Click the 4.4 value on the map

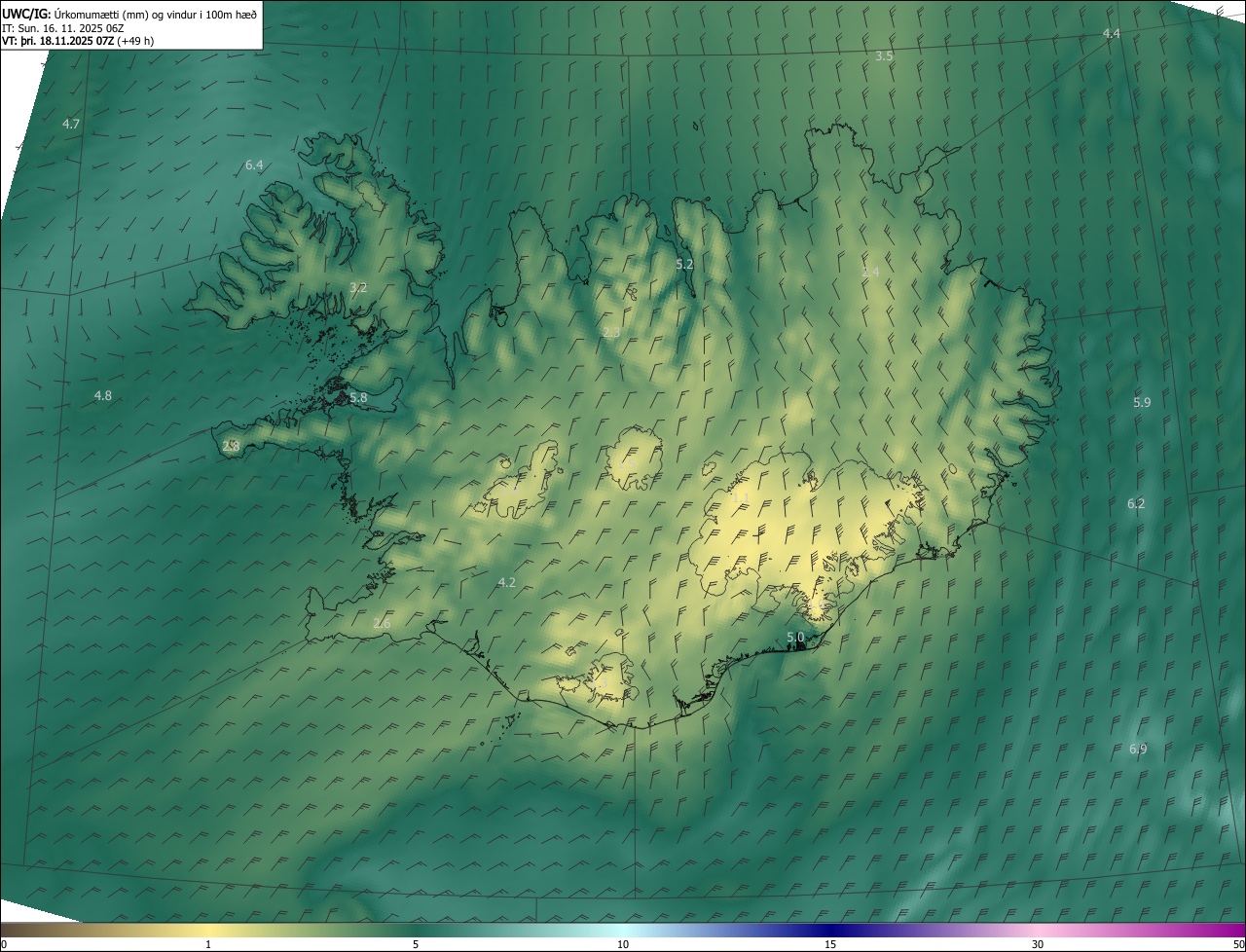click(x=1111, y=34)
